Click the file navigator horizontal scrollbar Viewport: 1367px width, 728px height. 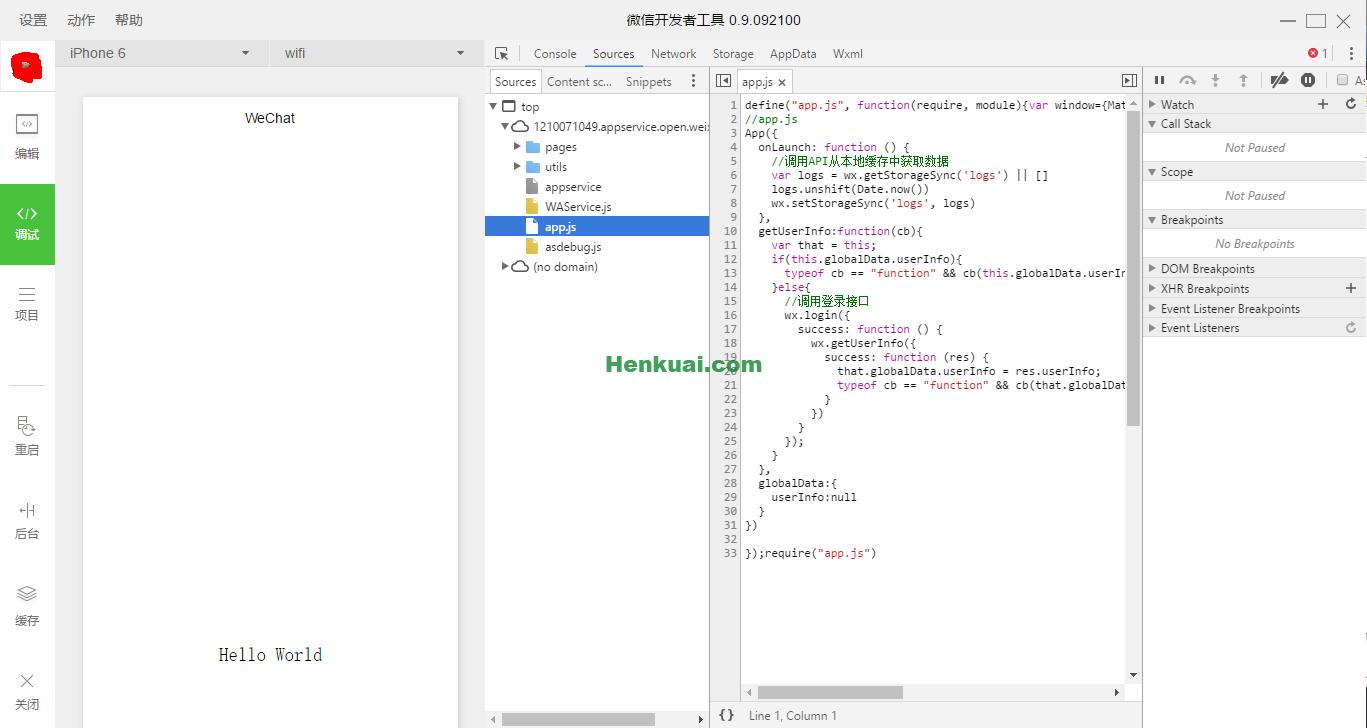(x=578, y=719)
